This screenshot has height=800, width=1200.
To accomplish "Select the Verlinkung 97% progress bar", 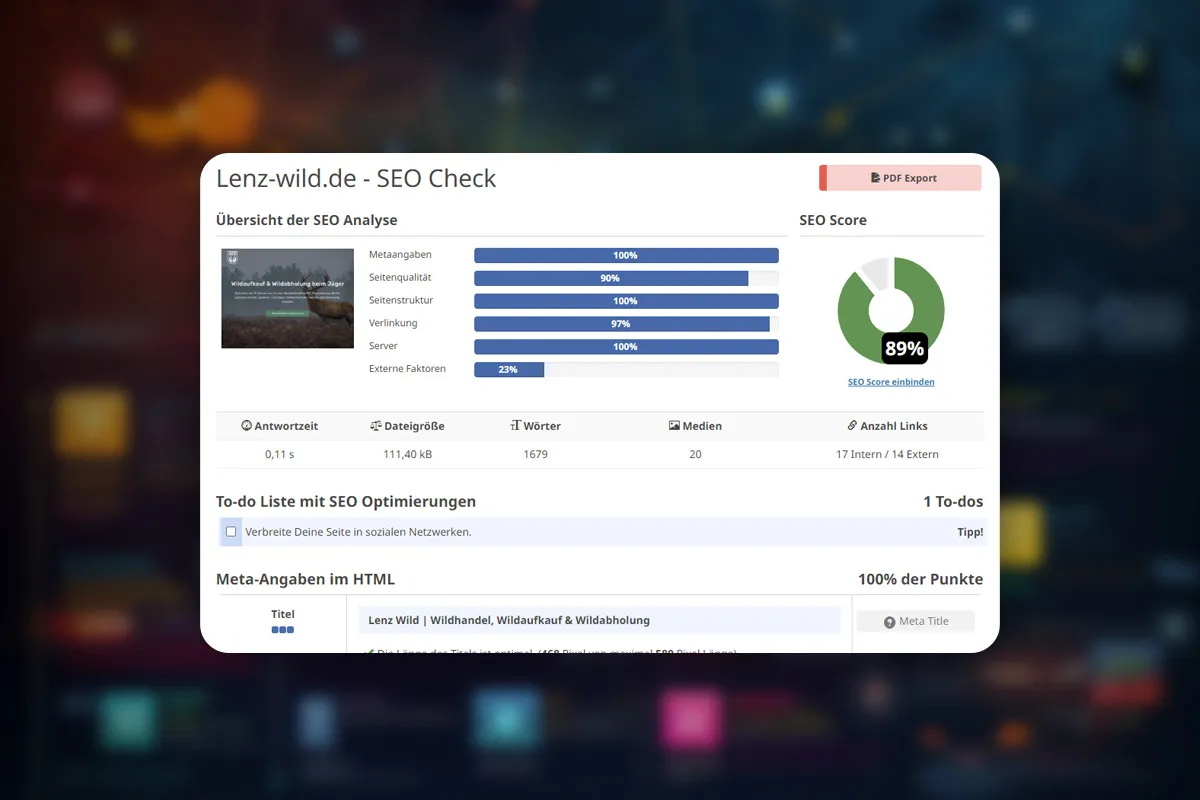I will (626, 324).
